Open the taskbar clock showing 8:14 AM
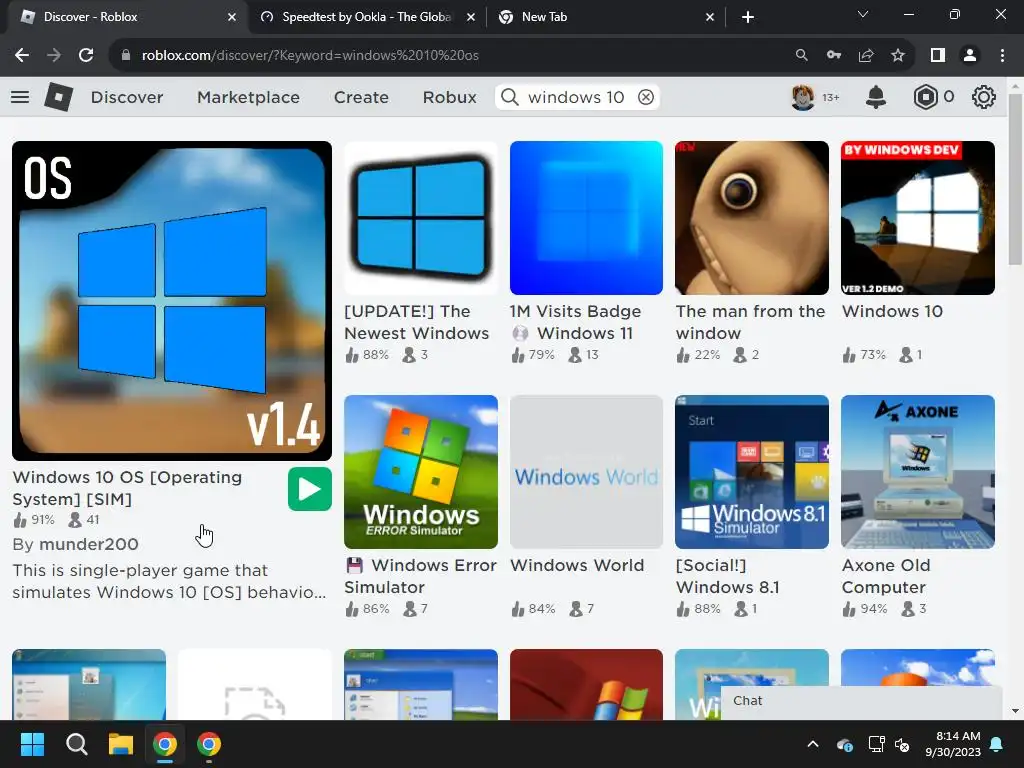This screenshot has width=1024, height=768. (x=953, y=744)
